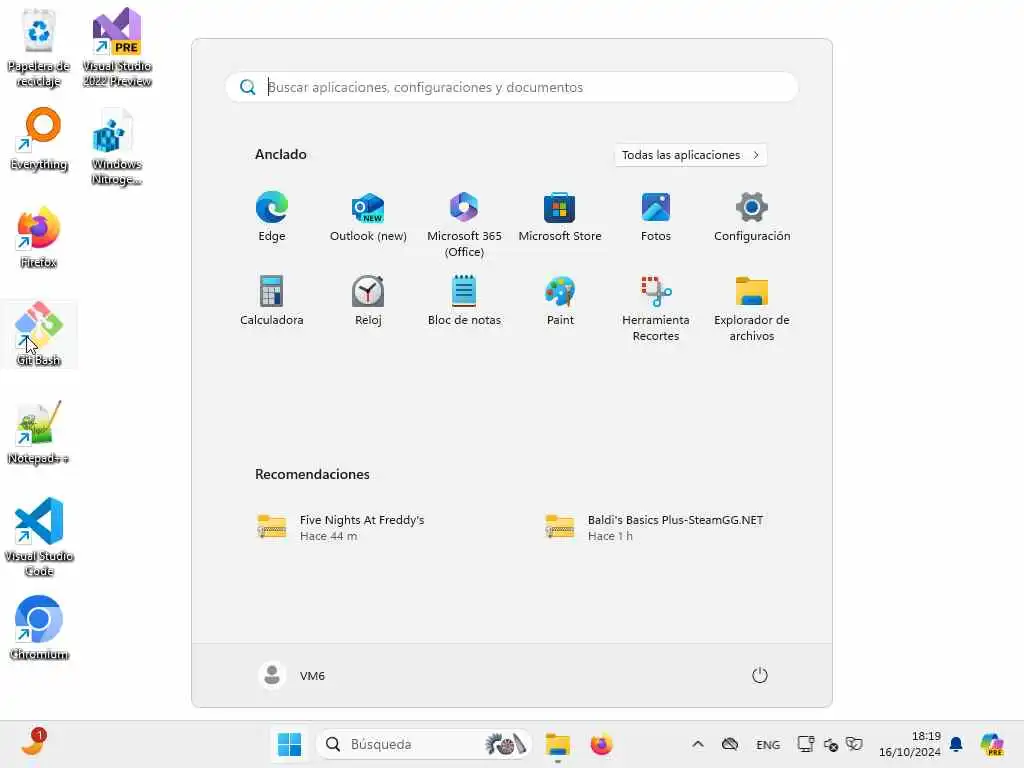Open Microsoft 365 (Office) app
1024x768 pixels.
[464, 225]
